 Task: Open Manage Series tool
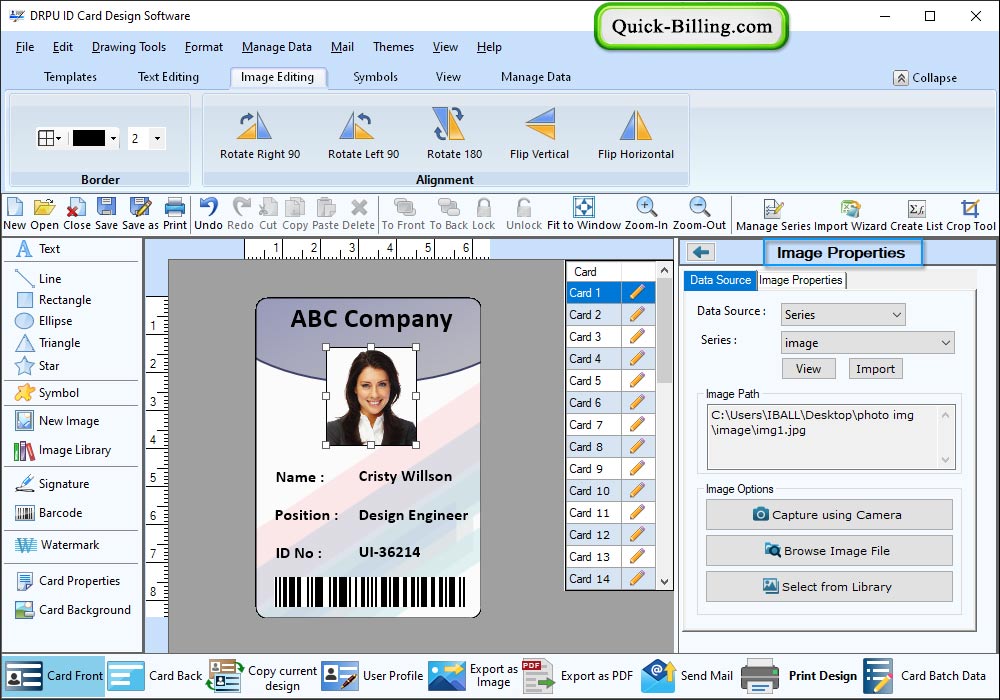773,215
